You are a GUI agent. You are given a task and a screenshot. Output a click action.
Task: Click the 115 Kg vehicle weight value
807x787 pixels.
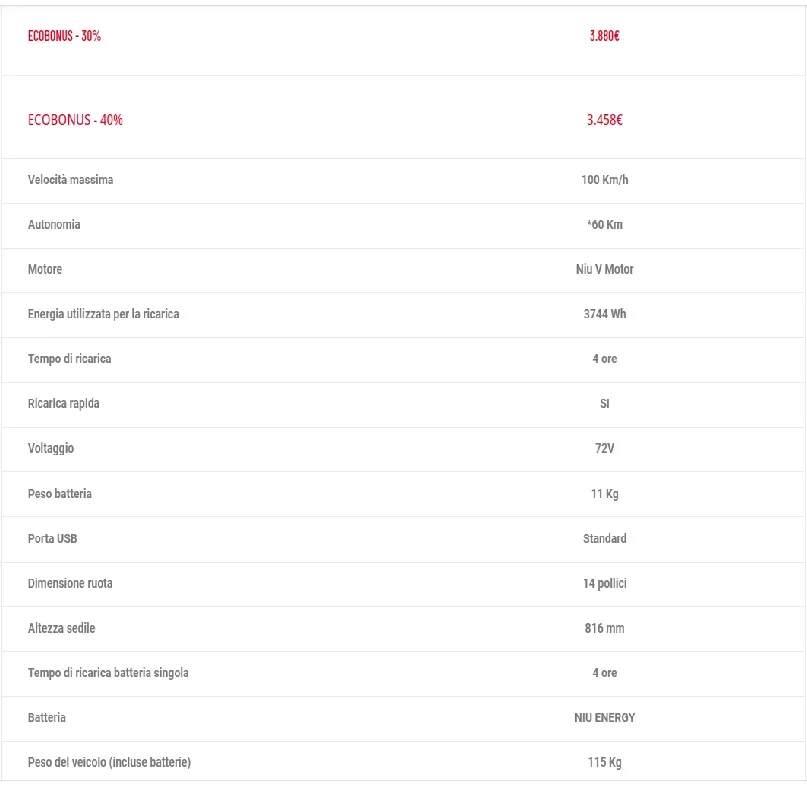(604, 763)
